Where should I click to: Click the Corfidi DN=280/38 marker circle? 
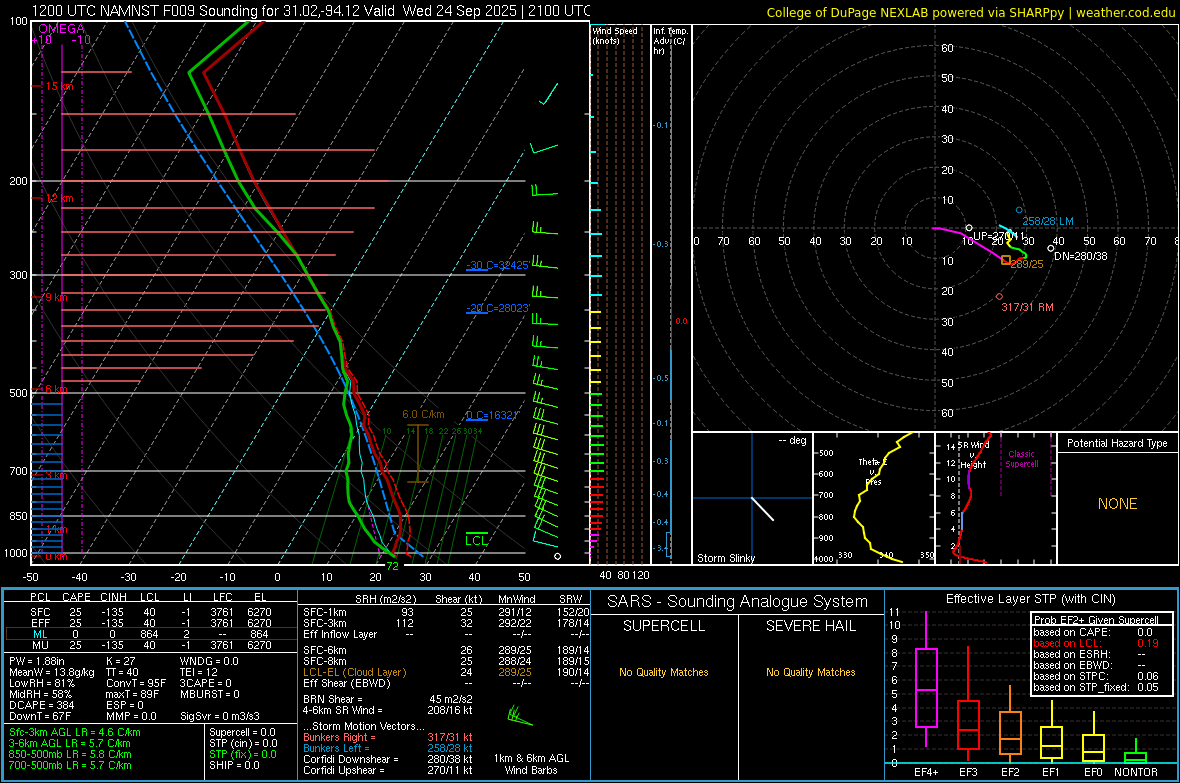pyautogui.click(x=1051, y=248)
